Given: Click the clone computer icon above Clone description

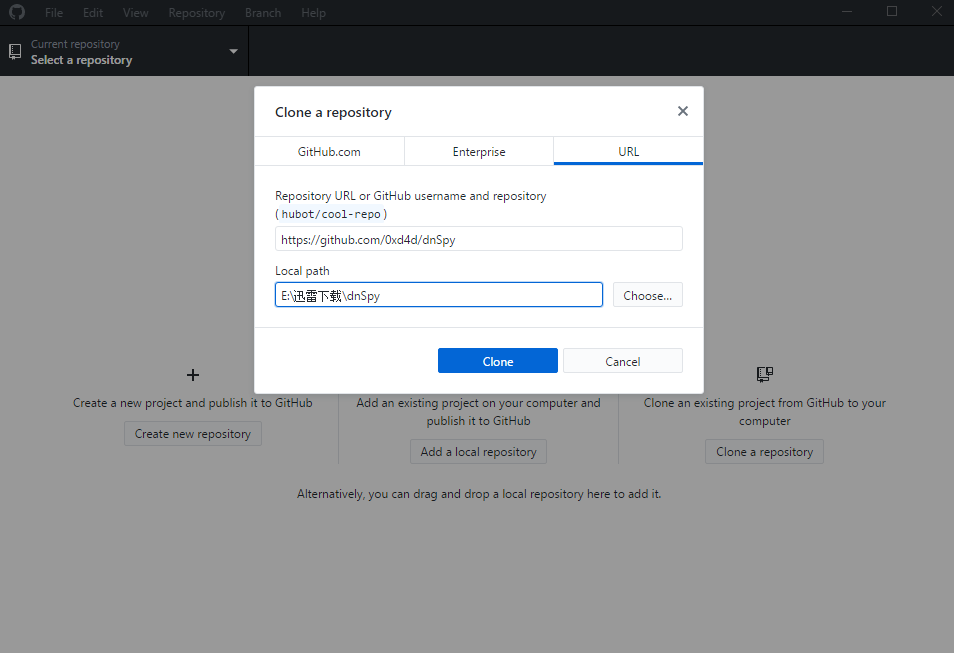Looking at the screenshot, I should point(765,374).
